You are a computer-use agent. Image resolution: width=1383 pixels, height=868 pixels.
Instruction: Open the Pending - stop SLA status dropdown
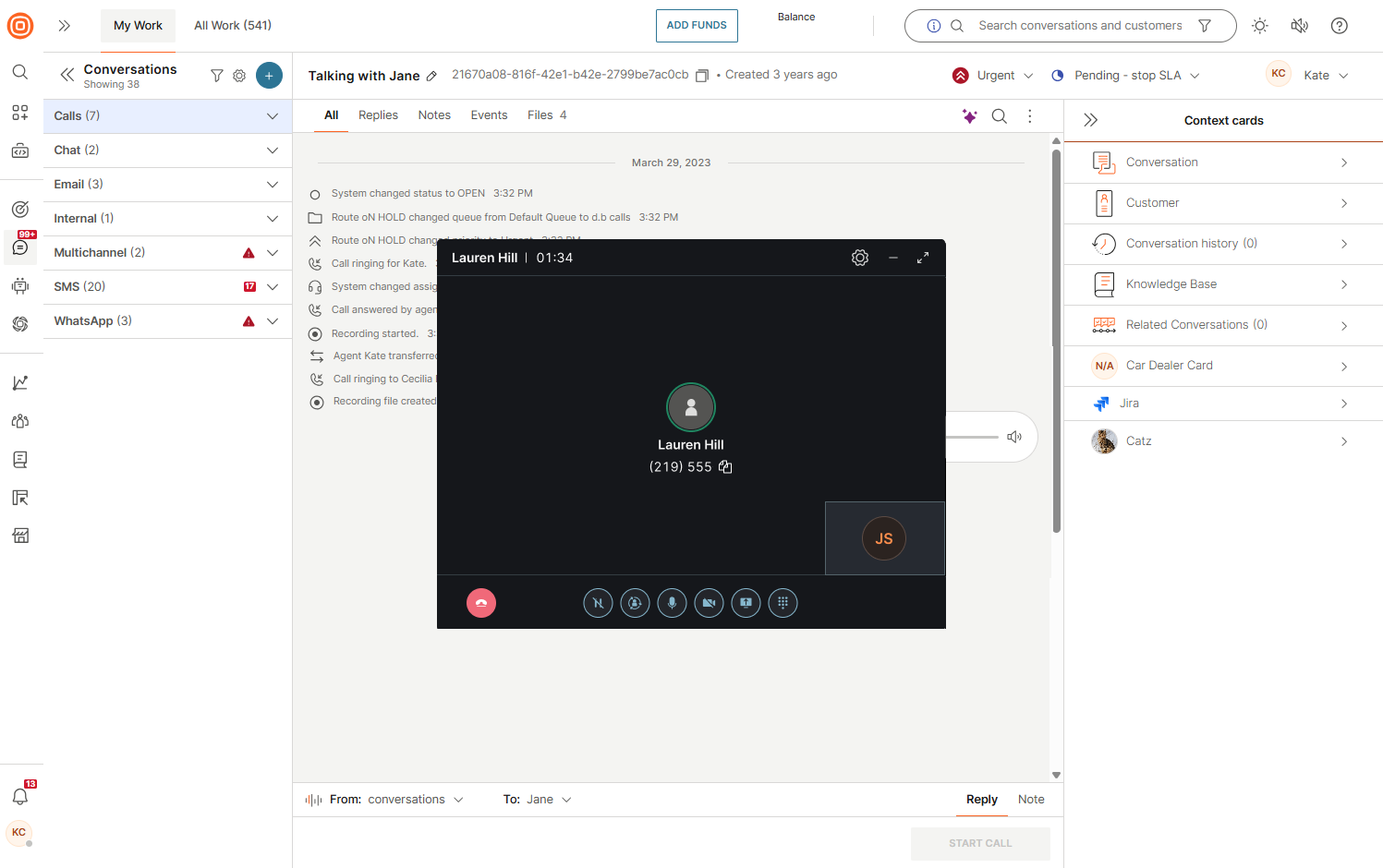click(x=1127, y=76)
